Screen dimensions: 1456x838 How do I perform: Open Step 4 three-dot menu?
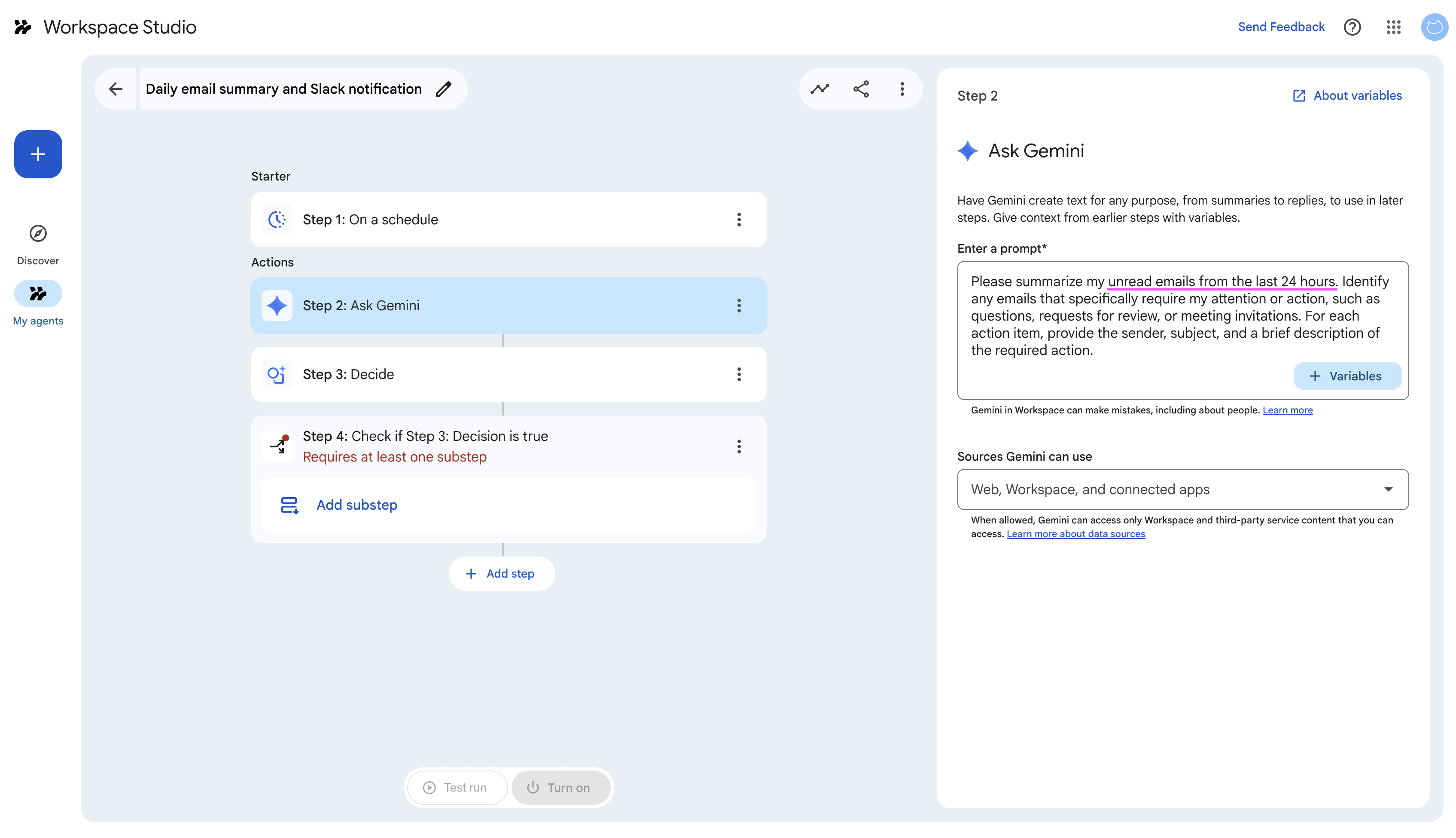point(739,446)
